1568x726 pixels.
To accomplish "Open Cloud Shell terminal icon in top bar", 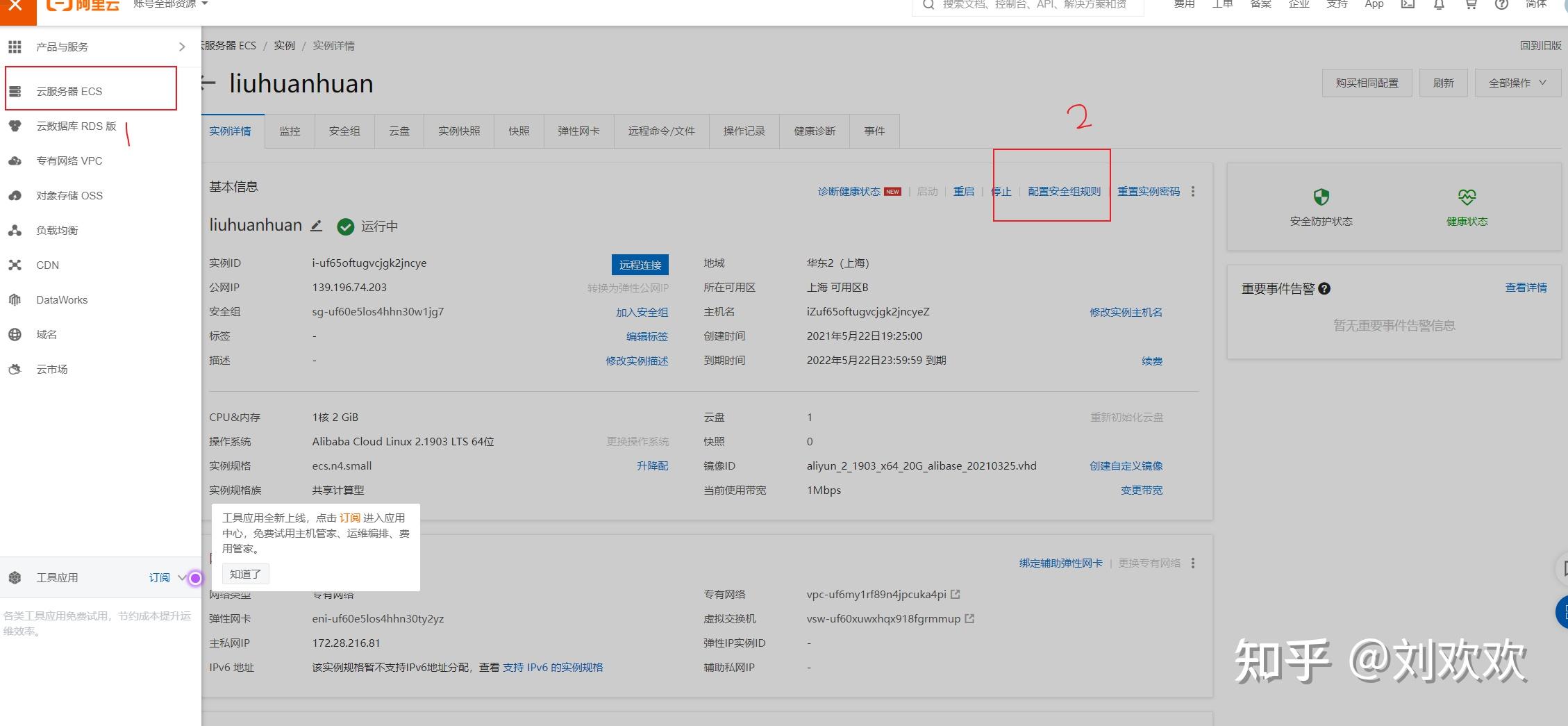I will (x=1408, y=4).
